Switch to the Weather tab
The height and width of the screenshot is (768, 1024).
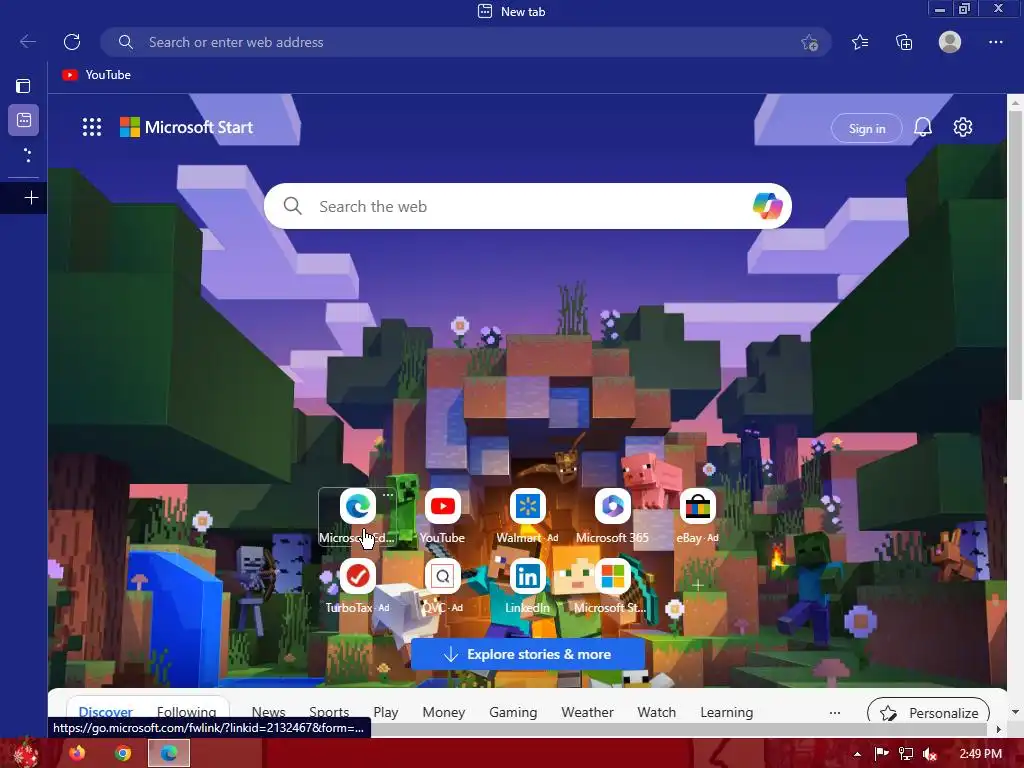(x=587, y=712)
